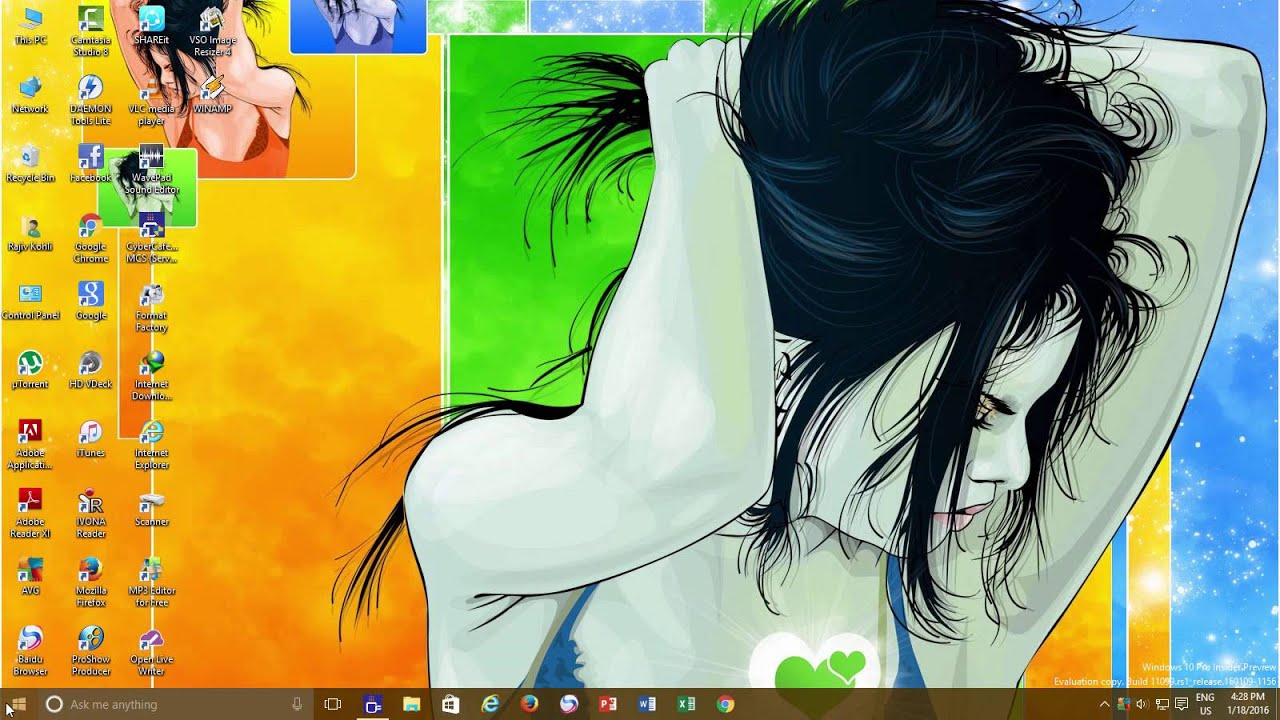Viewport: 1280px width, 720px height.
Task: Launch PowerPoint from the taskbar
Action: pyautogui.click(x=607, y=704)
